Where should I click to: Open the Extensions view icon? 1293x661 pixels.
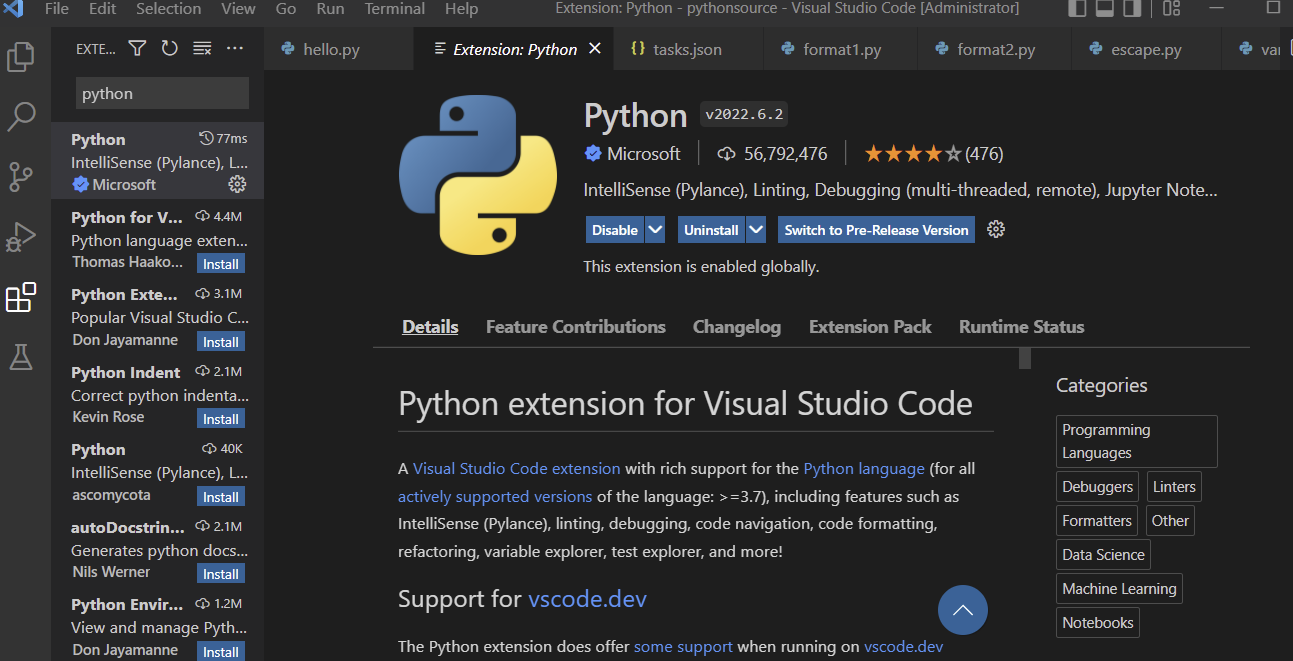click(x=21, y=297)
